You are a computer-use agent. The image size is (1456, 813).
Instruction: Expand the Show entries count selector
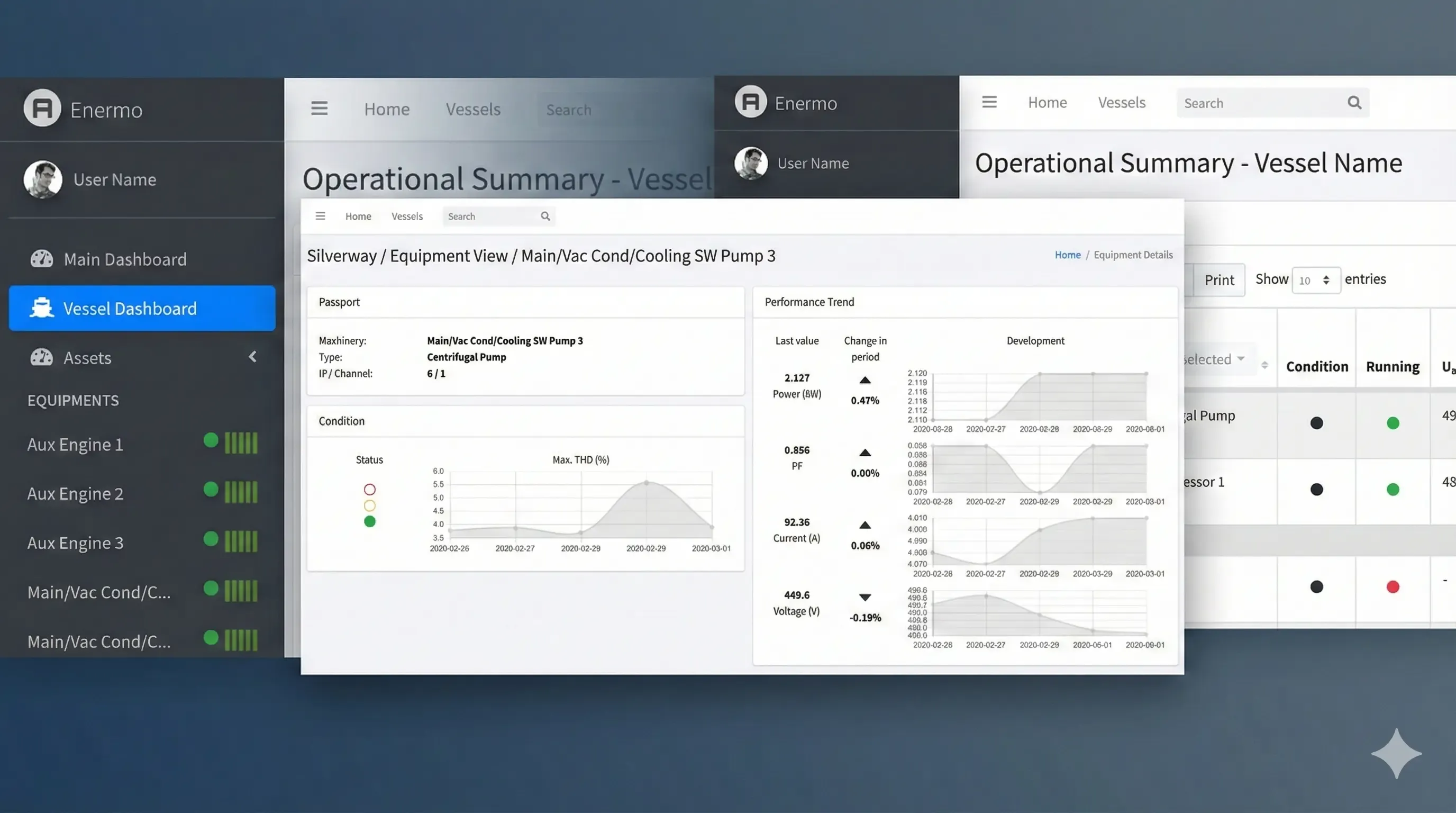1316,280
